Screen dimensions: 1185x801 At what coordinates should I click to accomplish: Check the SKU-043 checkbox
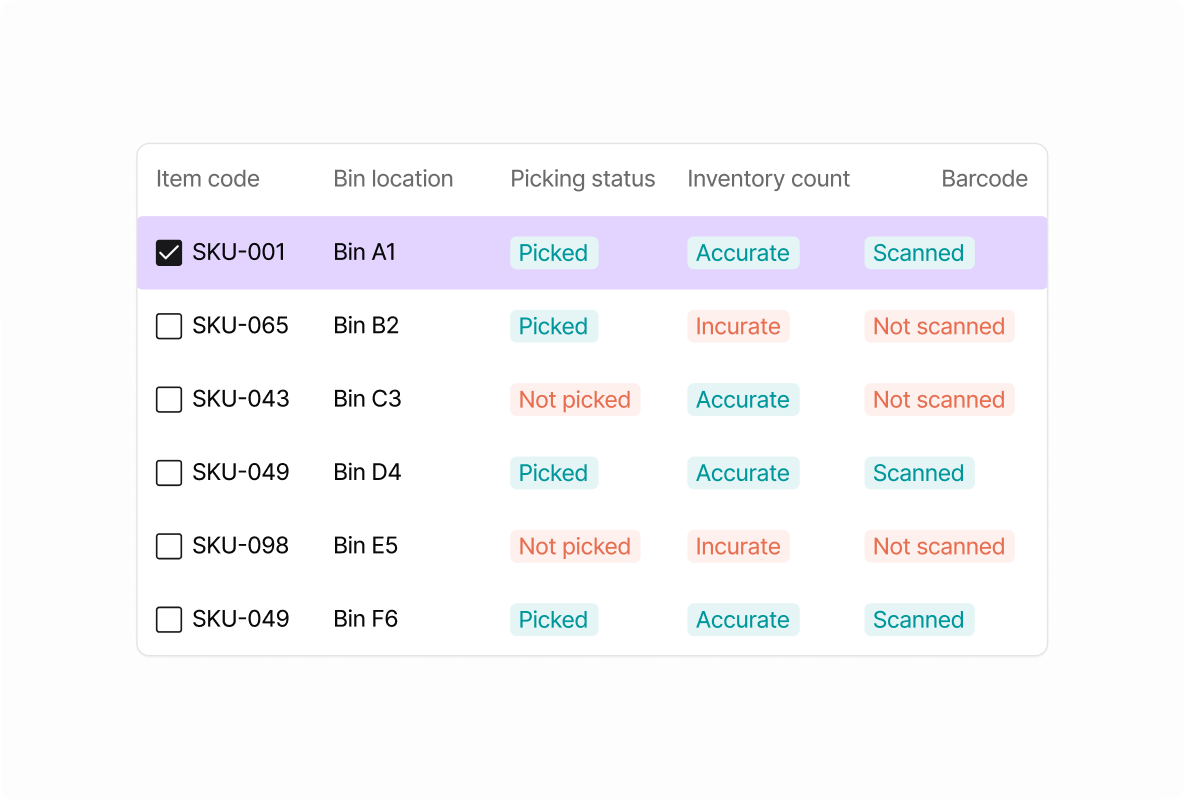click(x=168, y=399)
